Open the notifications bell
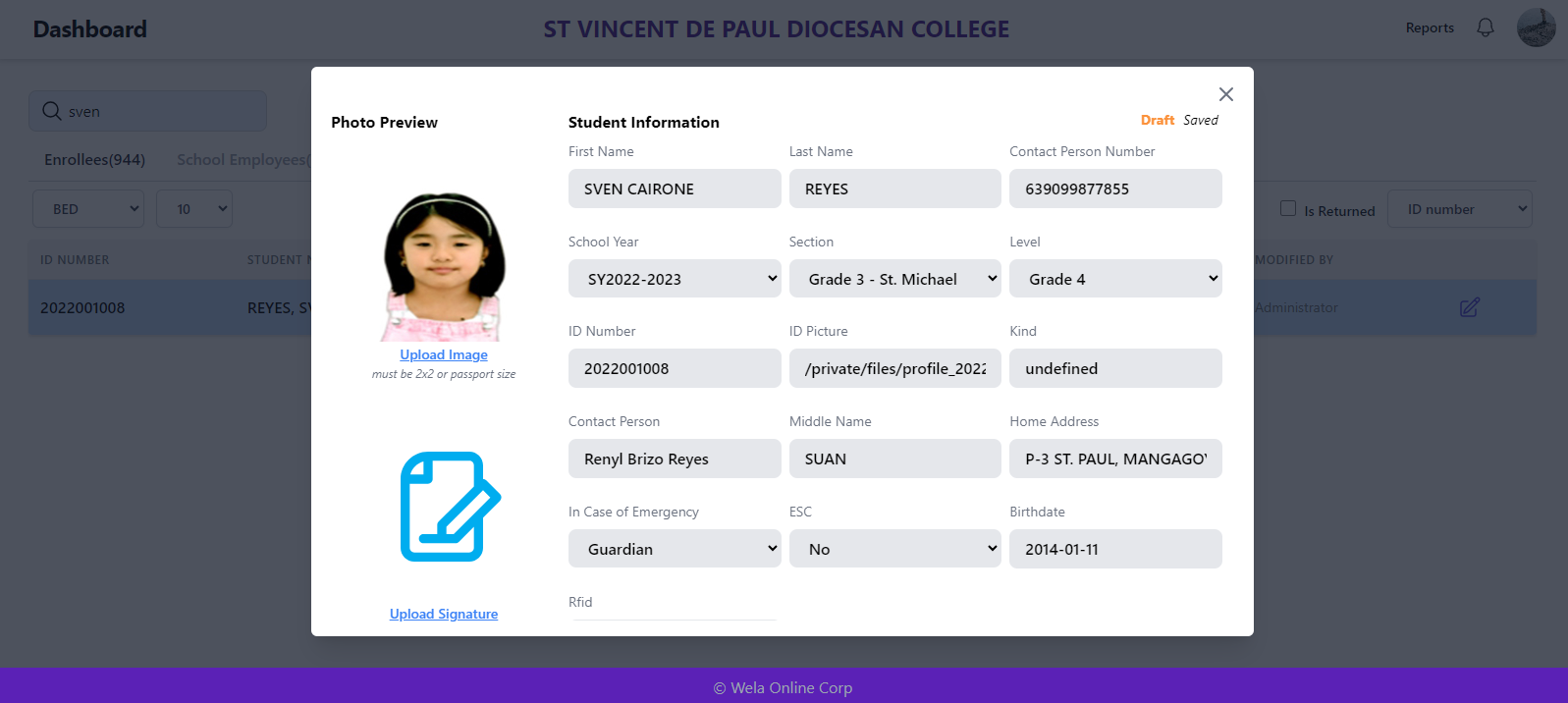The height and width of the screenshot is (703, 1568). (1486, 27)
